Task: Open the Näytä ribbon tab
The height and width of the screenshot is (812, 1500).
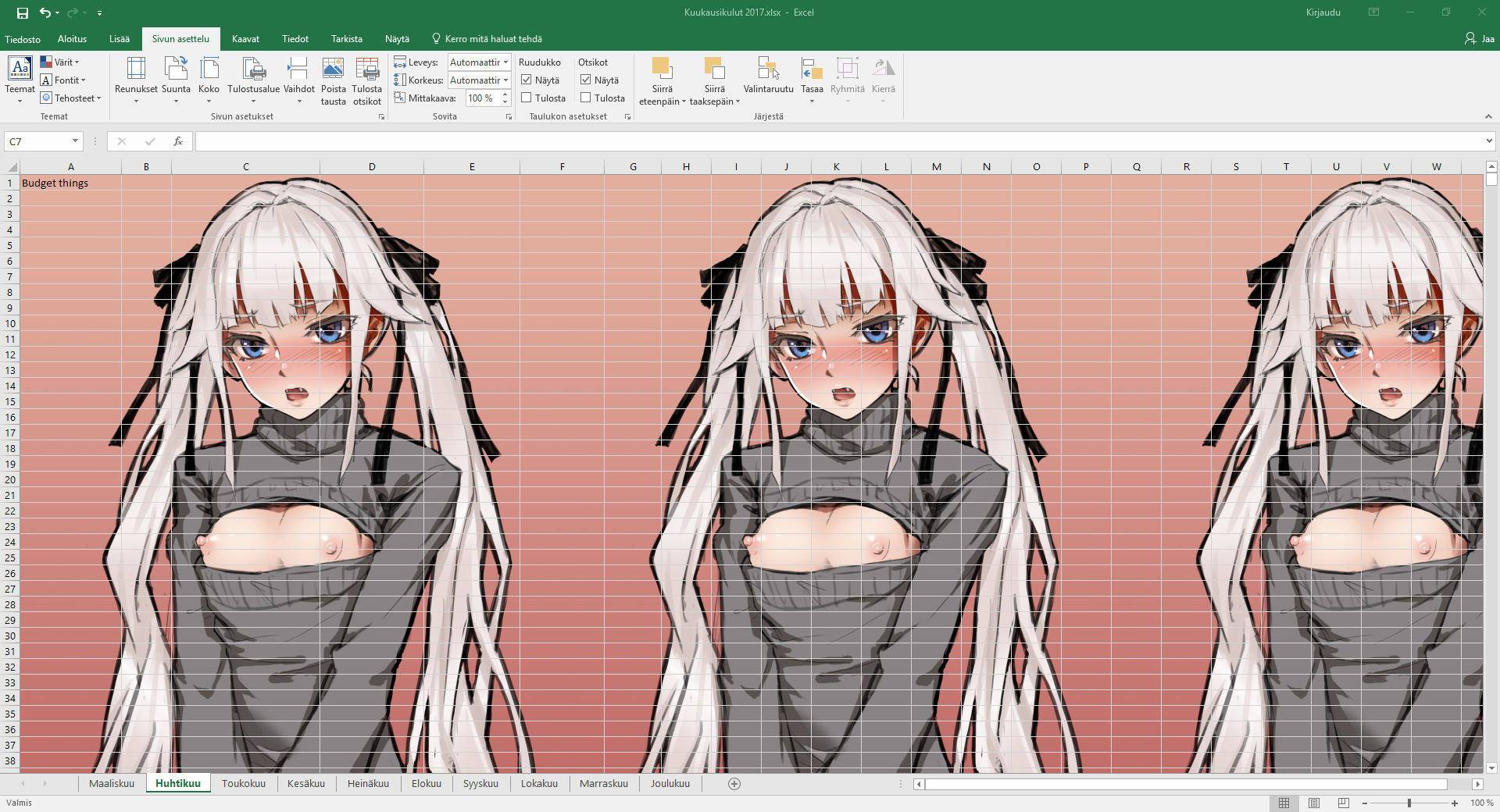Action: tap(397, 39)
